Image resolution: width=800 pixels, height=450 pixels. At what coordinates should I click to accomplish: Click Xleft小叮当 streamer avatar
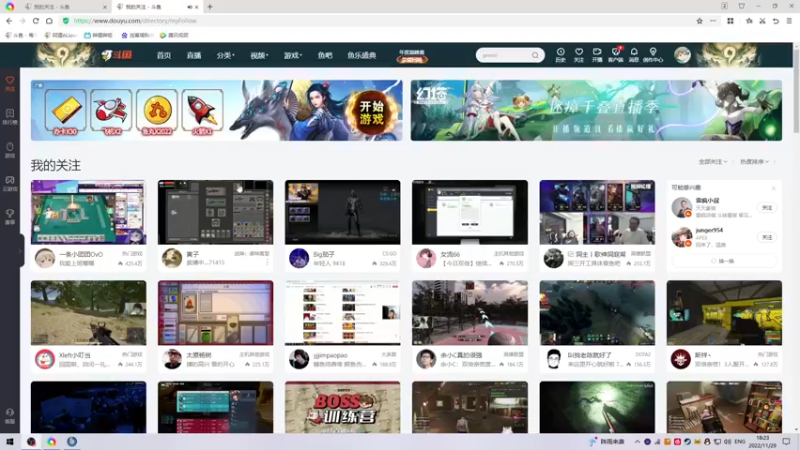(x=45, y=359)
